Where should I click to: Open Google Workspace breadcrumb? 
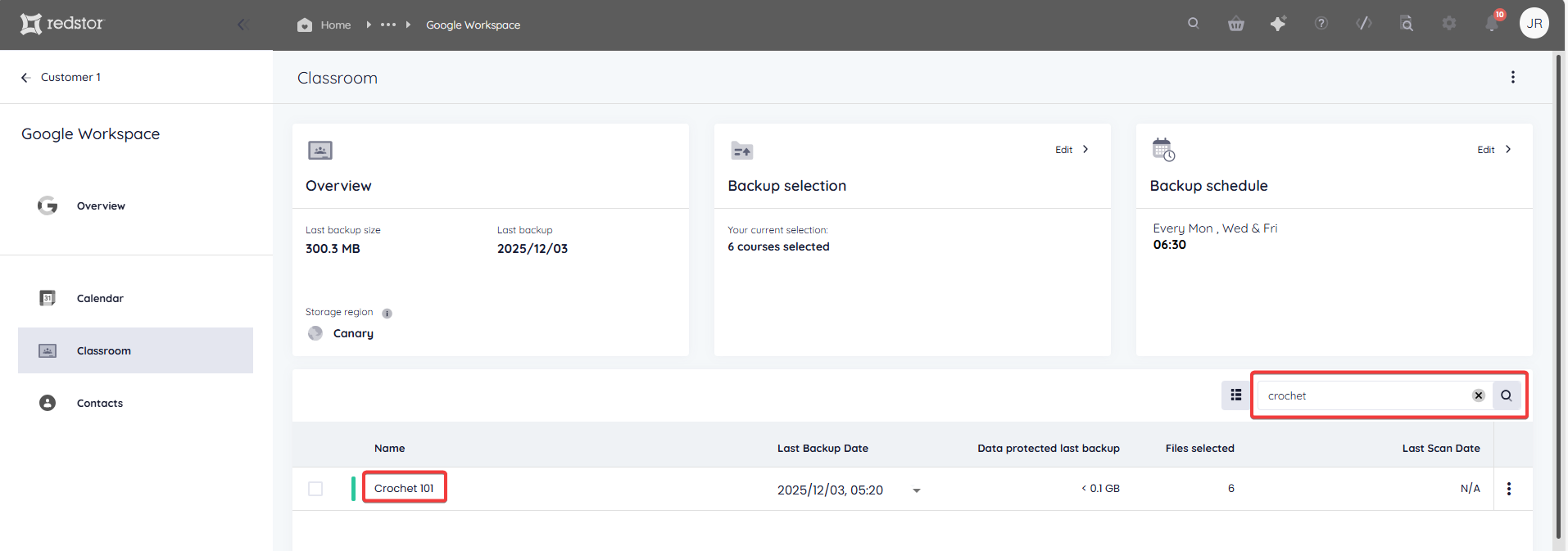[x=473, y=25]
